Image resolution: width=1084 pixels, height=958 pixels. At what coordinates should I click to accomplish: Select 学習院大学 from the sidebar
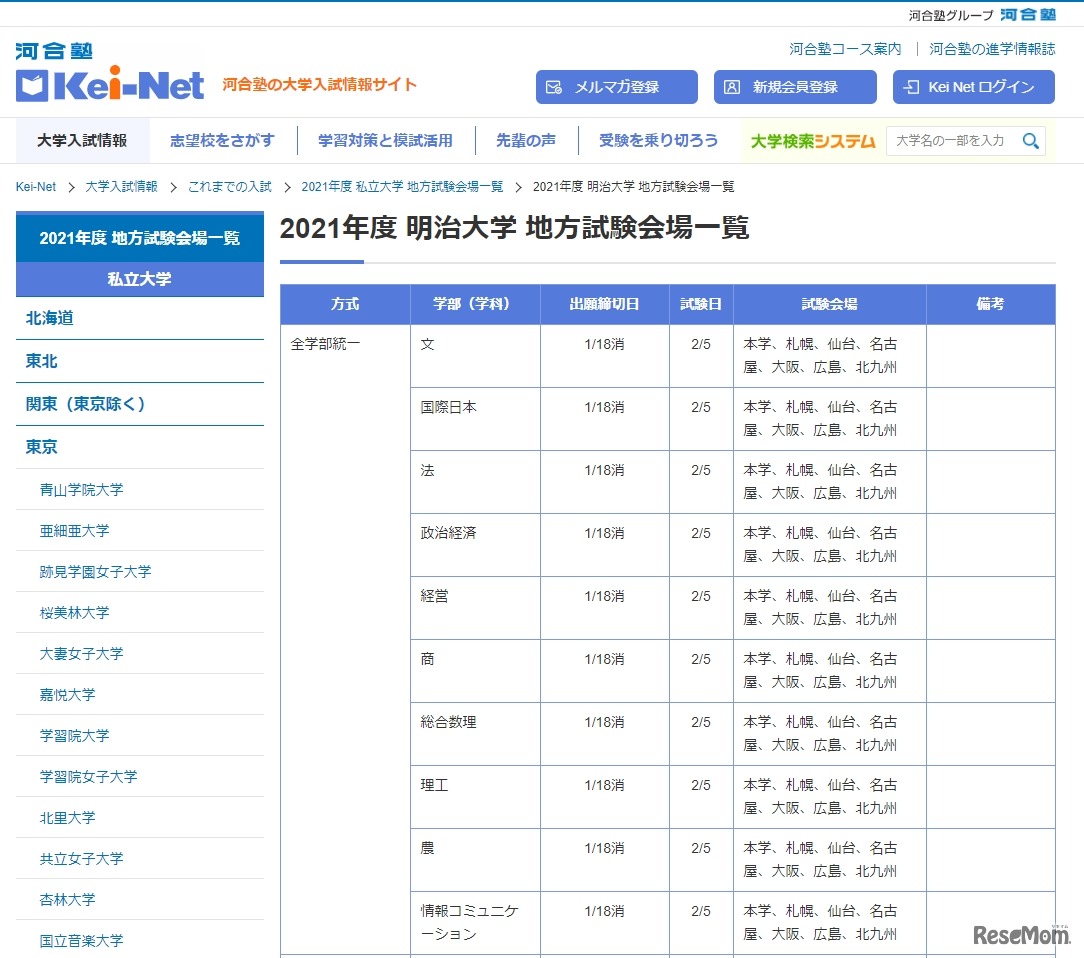point(75,736)
